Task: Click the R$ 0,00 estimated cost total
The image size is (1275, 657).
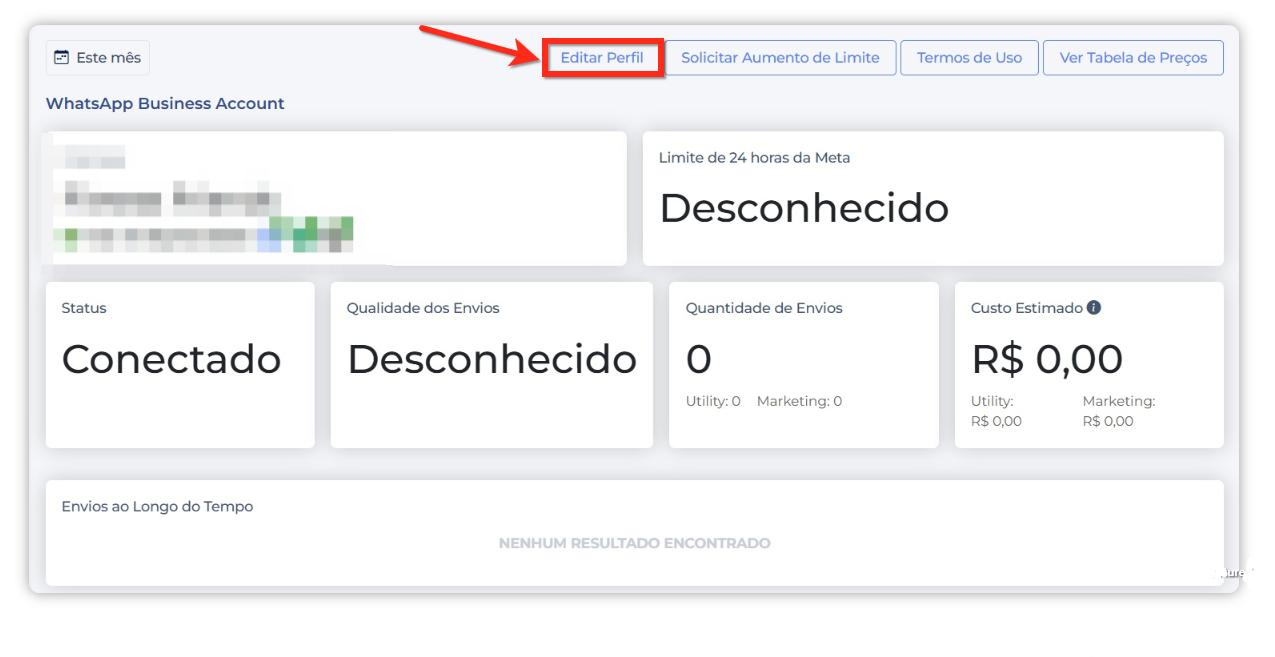Action: pyautogui.click(x=1047, y=359)
